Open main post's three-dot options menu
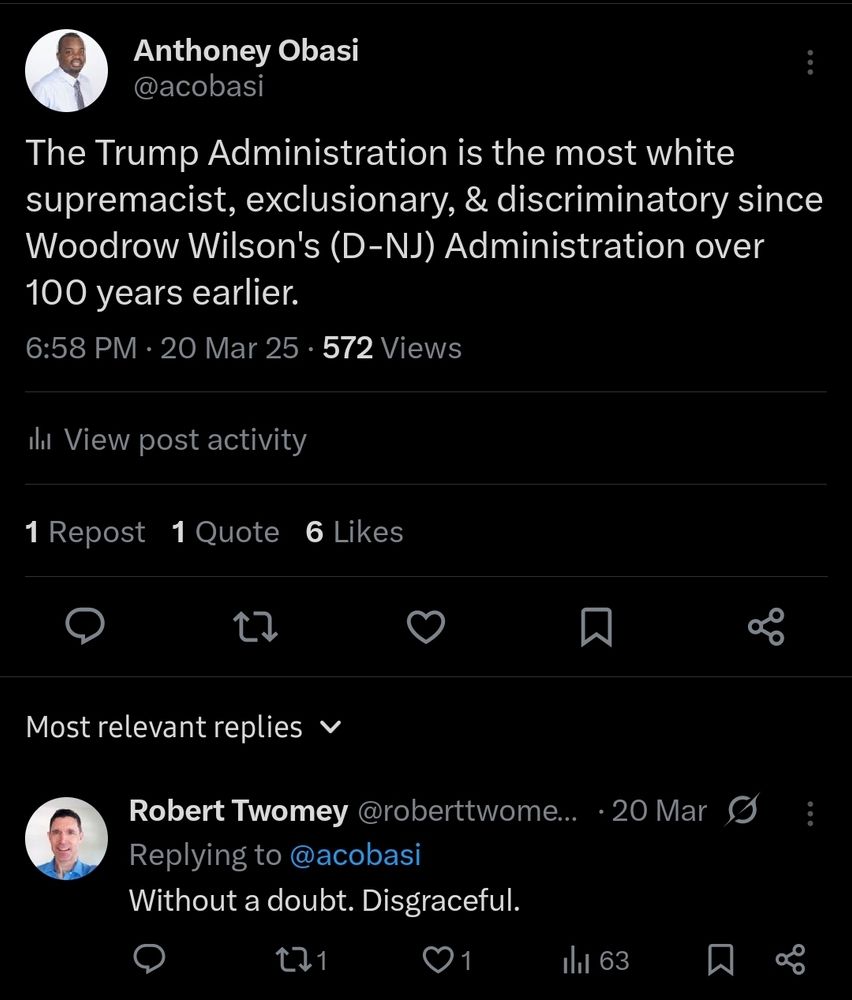 coord(809,63)
